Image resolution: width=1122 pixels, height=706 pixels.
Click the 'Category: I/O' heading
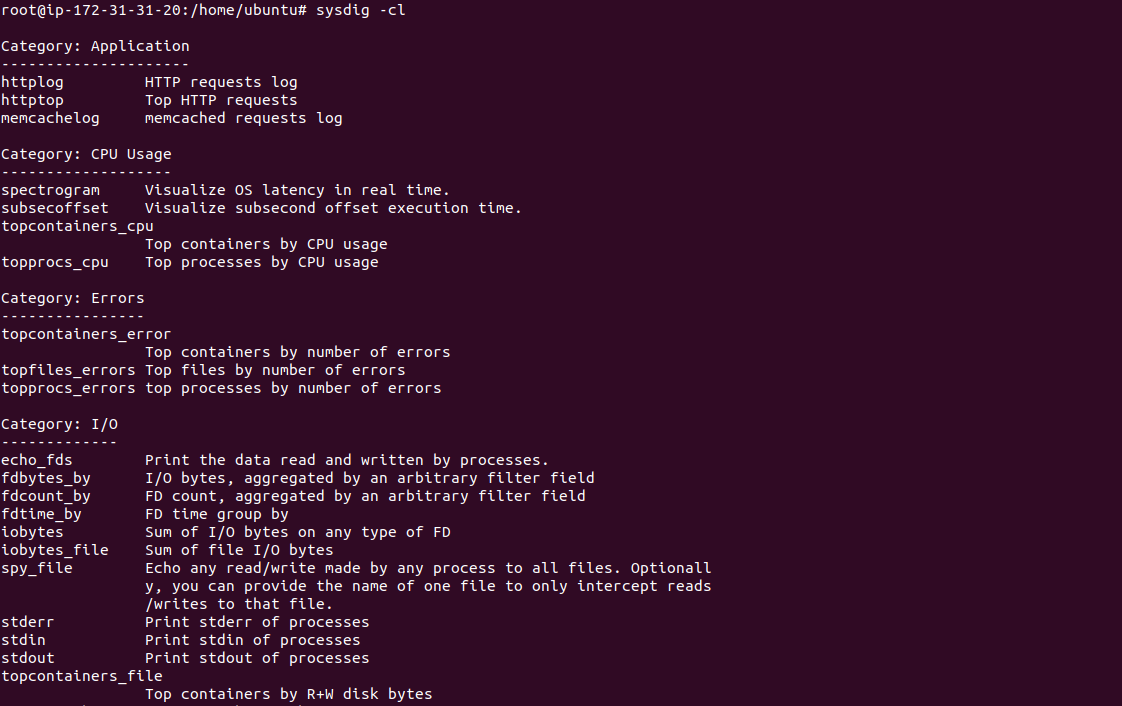tap(59, 425)
